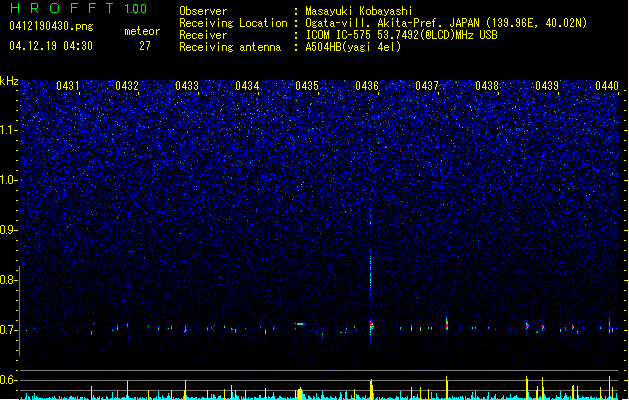Select the filename 0412190430.png

click(x=51, y=26)
